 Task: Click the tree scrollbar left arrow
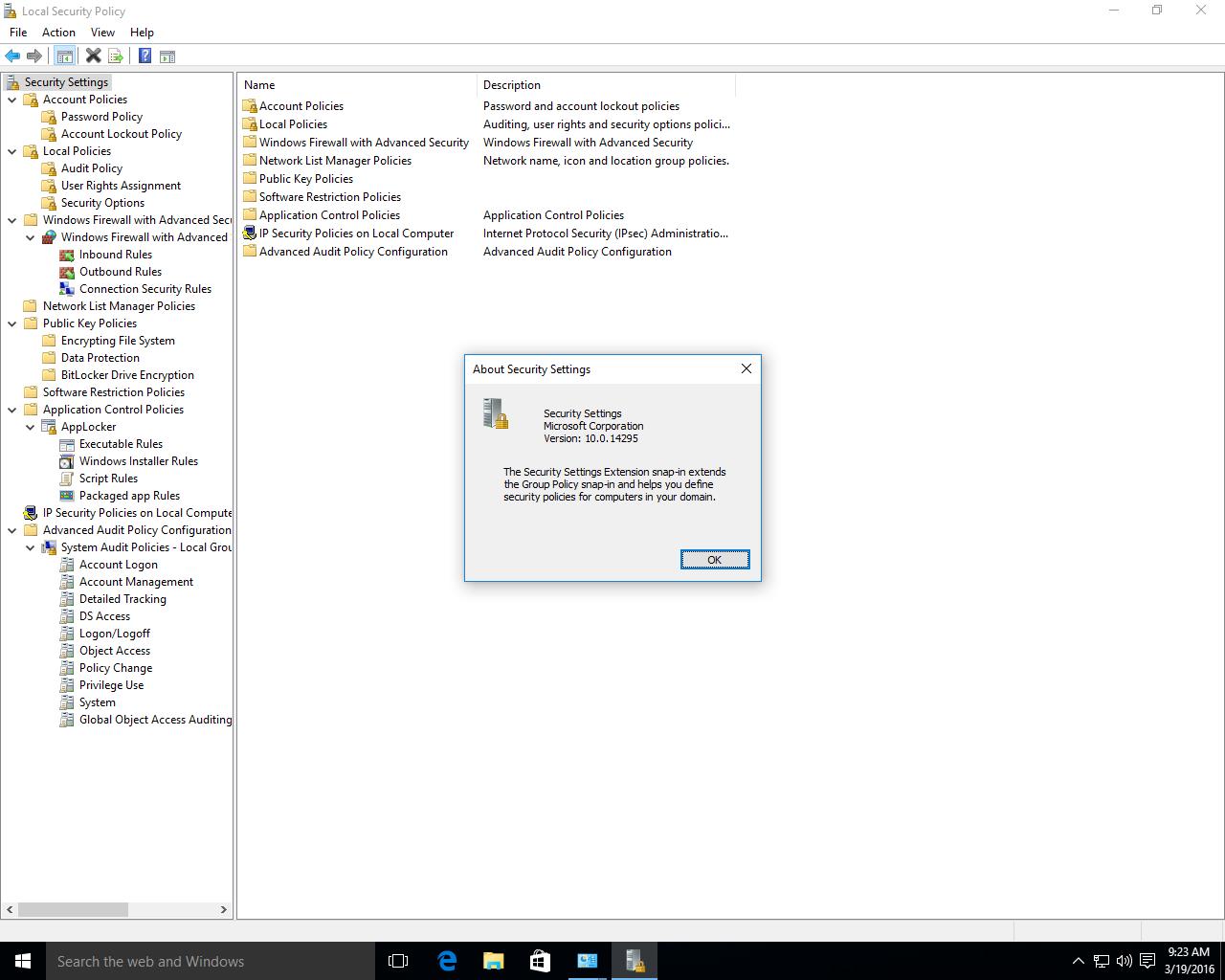coord(11,909)
